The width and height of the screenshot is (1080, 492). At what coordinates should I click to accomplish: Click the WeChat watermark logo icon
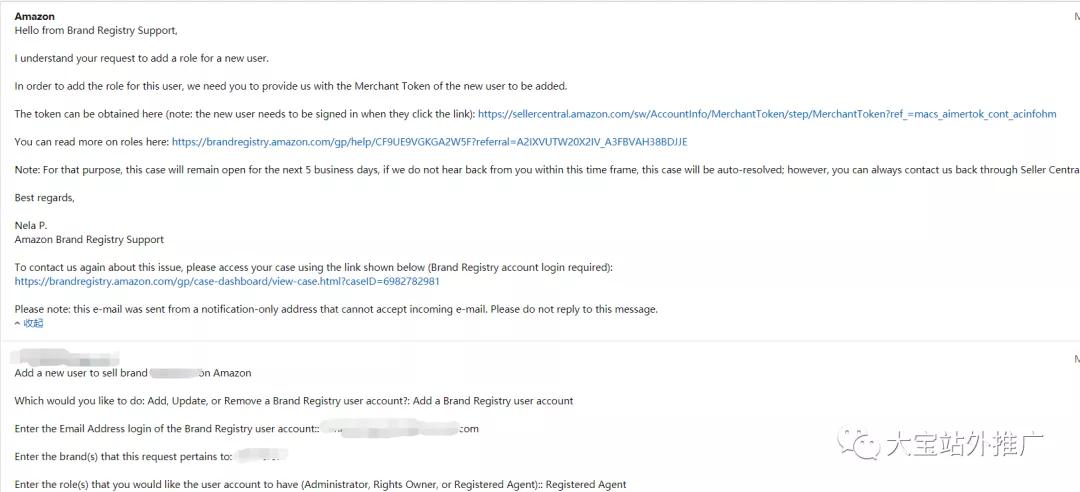(858, 444)
